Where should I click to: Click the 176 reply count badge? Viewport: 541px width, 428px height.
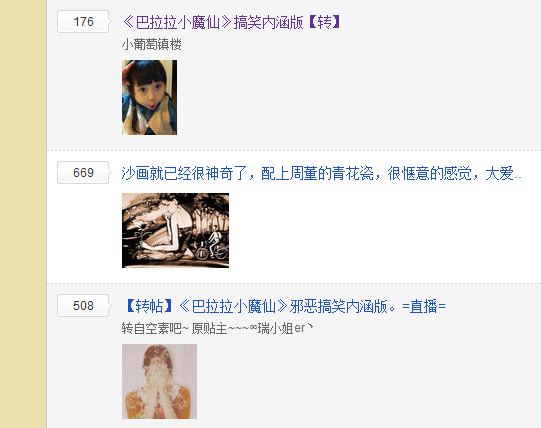pyautogui.click(x=83, y=22)
